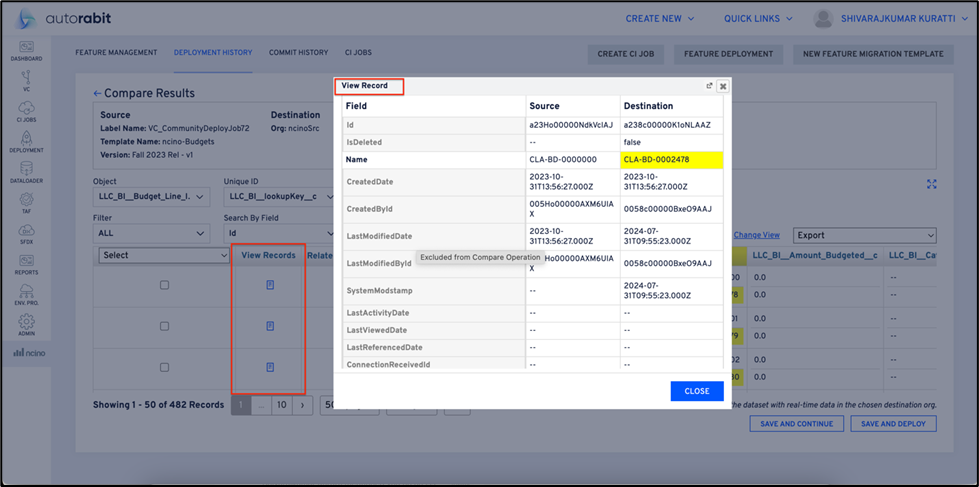Check the second row checkbox
This screenshot has width=979, height=487.
(165, 326)
